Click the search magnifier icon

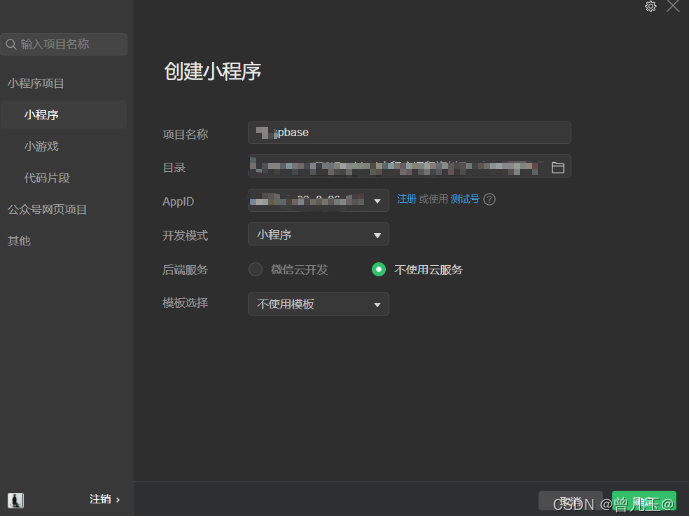pyautogui.click(x=11, y=44)
